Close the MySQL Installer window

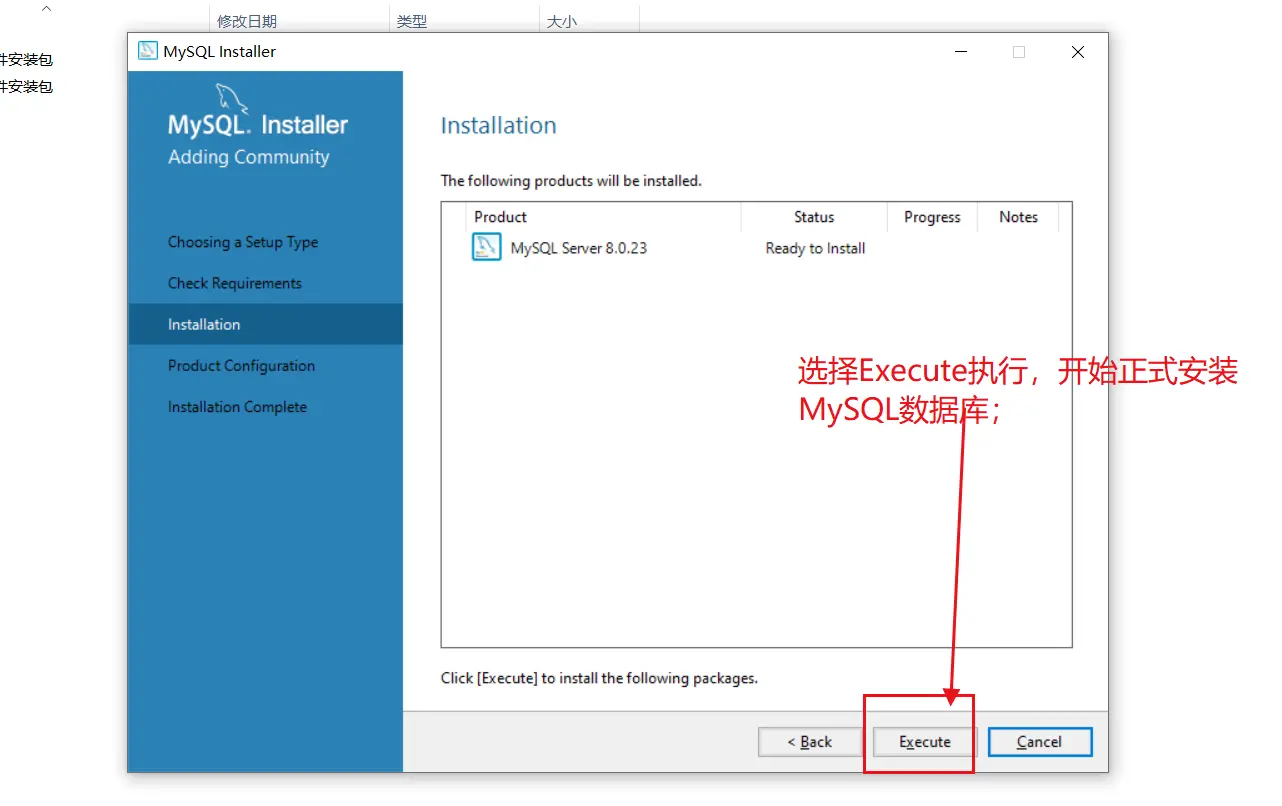(x=1077, y=52)
